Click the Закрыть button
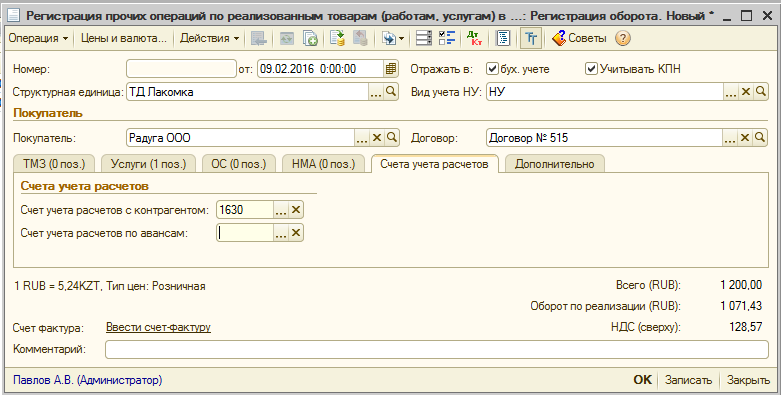 [x=748, y=380]
